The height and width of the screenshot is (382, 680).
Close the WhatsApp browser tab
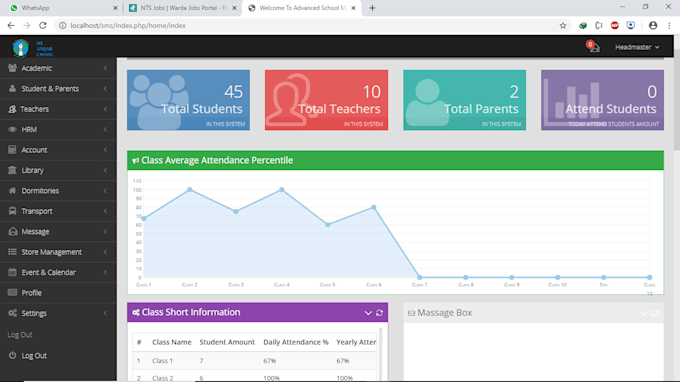click(x=115, y=8)
